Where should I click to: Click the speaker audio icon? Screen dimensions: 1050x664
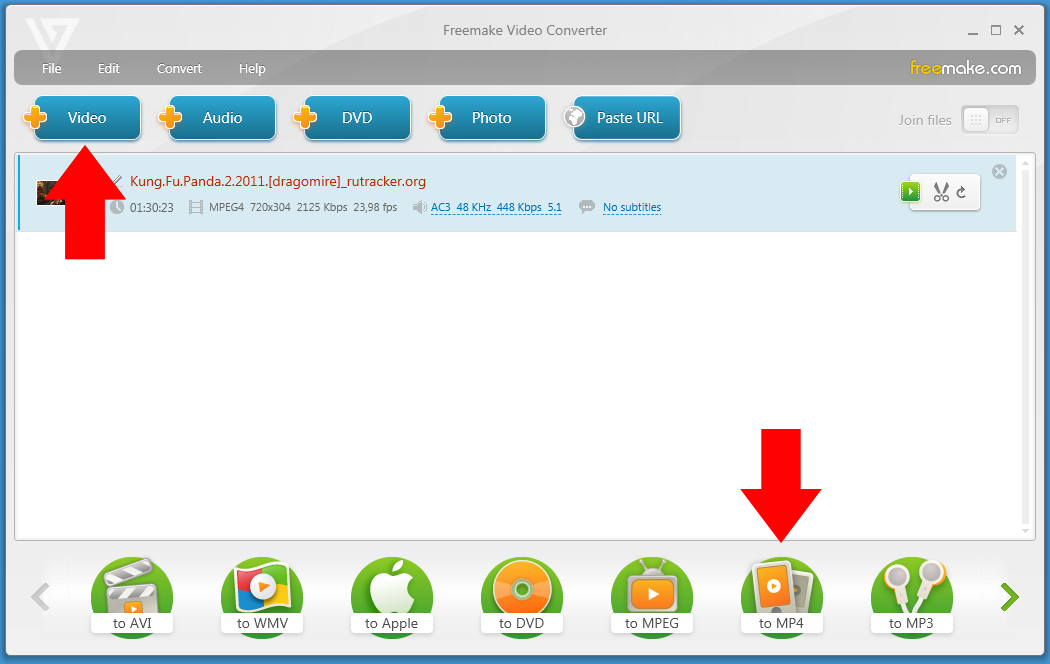tap(419, 208)
